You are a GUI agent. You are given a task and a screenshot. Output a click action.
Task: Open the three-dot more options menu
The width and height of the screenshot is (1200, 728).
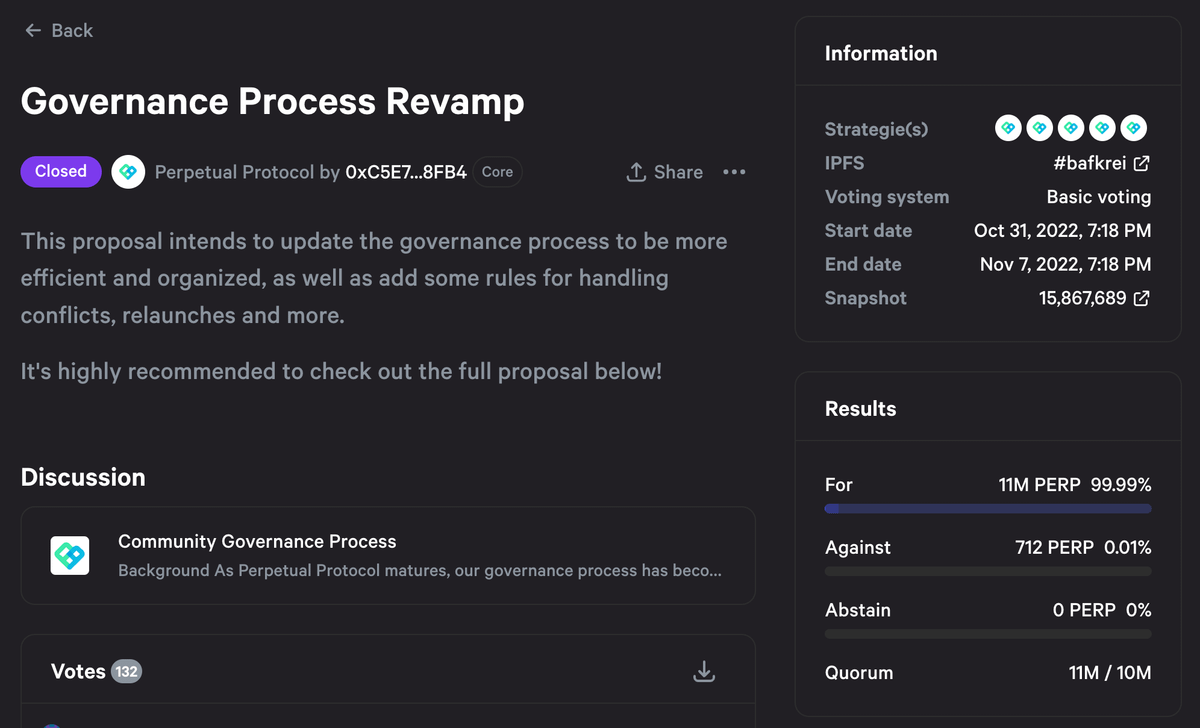[x=734, y=172]
